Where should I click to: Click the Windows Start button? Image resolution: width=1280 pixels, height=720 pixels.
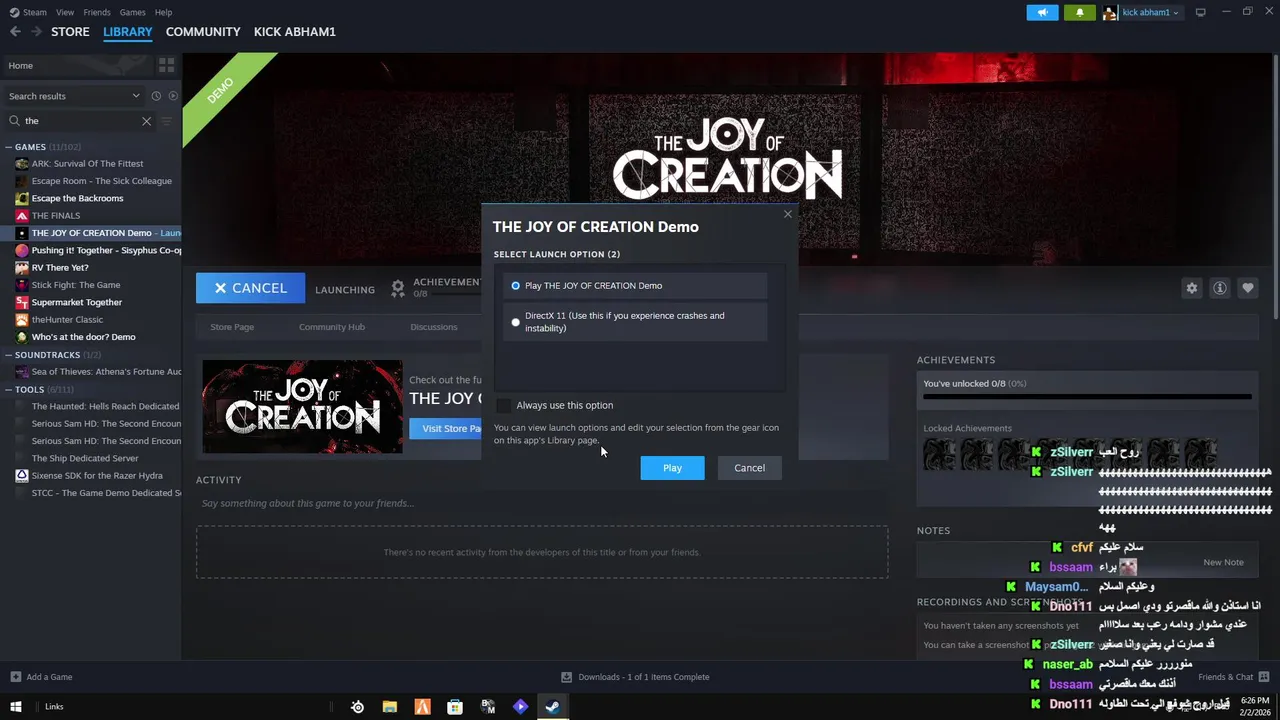coord(15,706)
